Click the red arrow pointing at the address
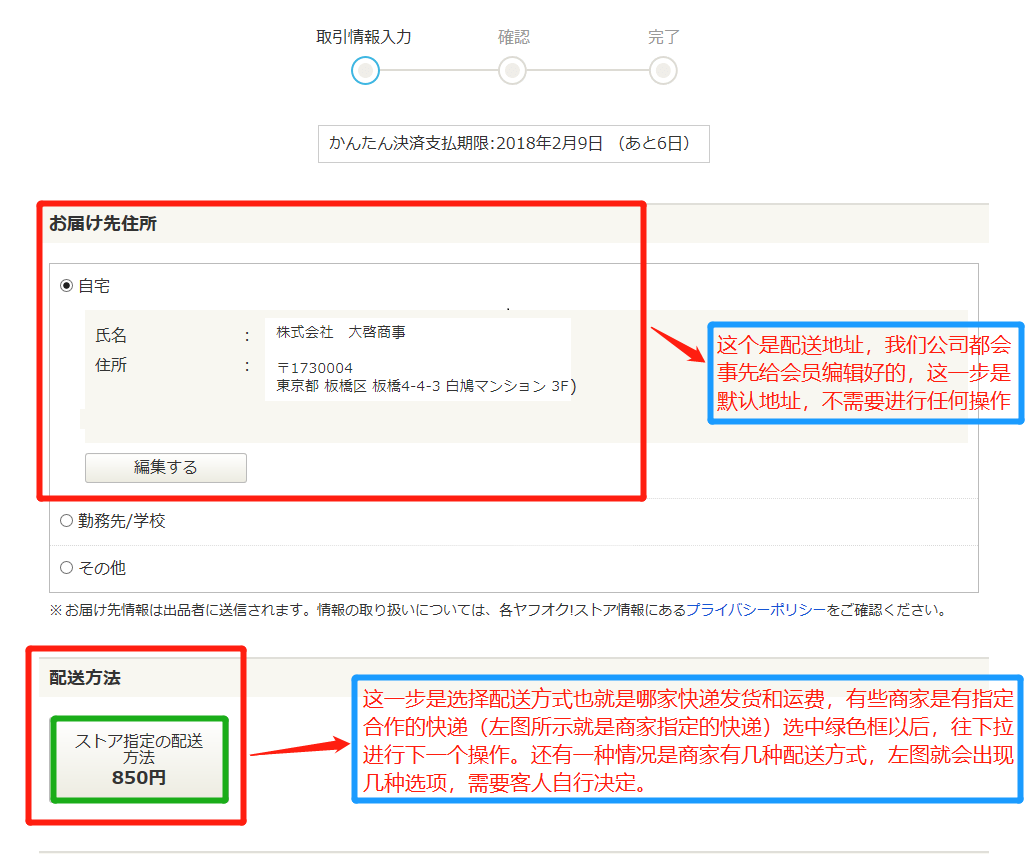This screenshot has width=1028, height=854. click(678, 344)
